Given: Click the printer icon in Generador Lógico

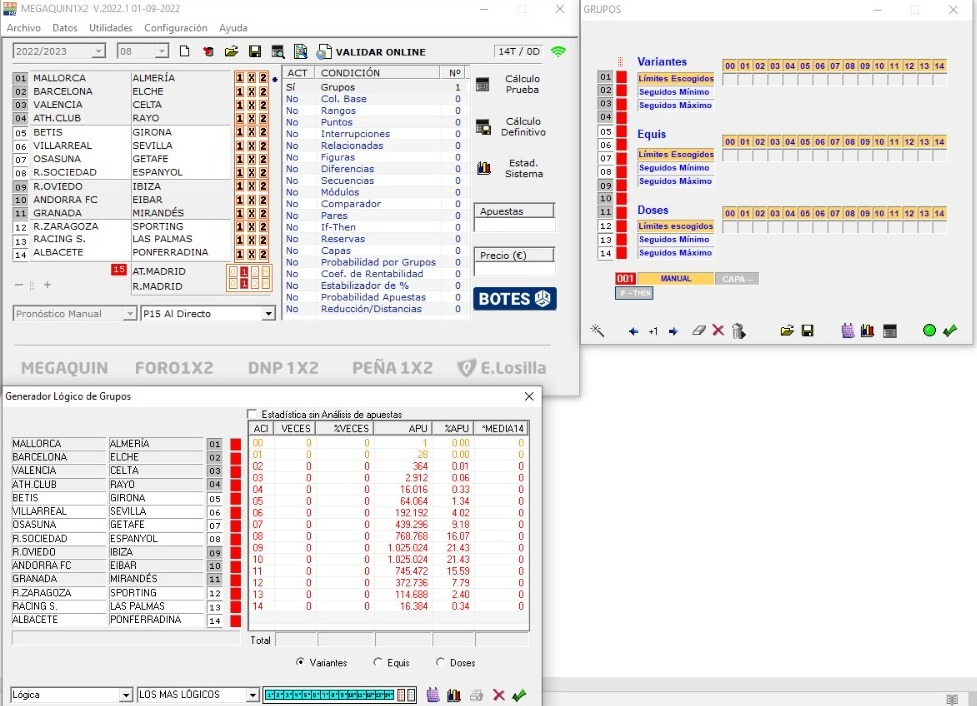Looking at the screenshot, I should click(x=477, y=695).
